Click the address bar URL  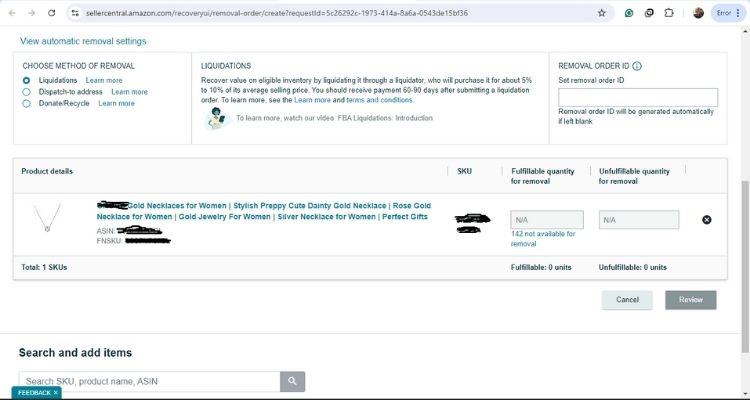pos(276,13)
